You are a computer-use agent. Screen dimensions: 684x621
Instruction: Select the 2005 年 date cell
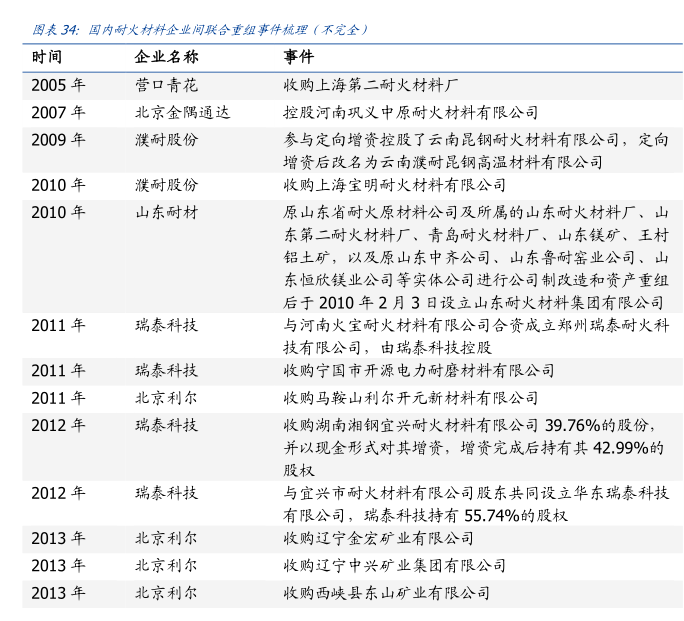[57, 85]
